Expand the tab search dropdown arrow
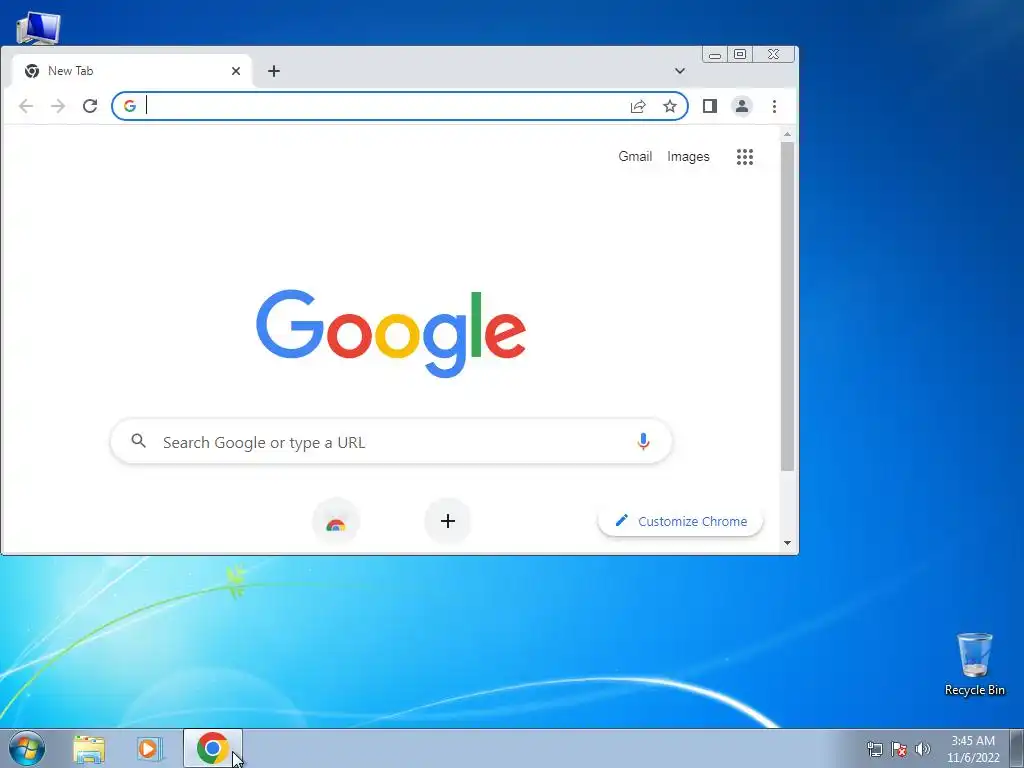This screenshot has height=768, width=1024. coord(680,71)
